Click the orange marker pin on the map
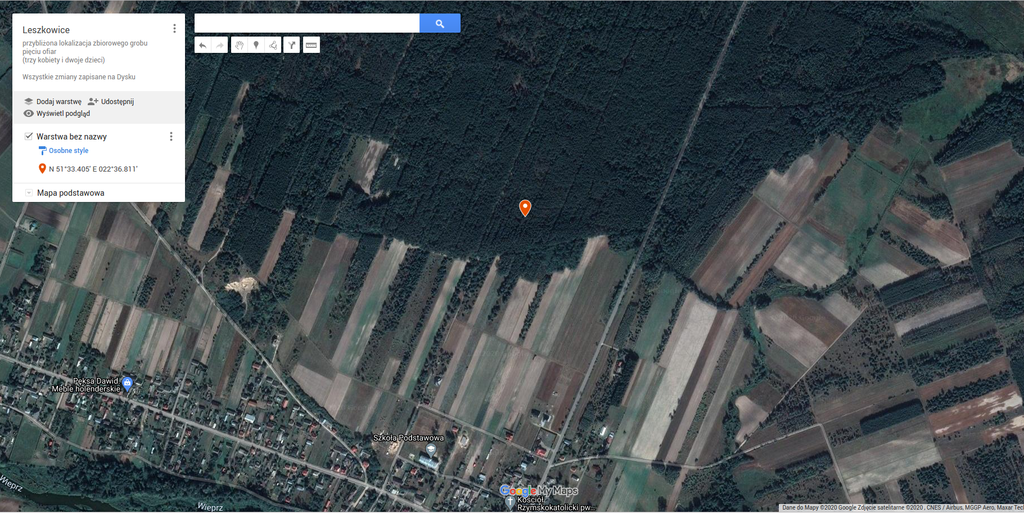1024x513 pixels. tap(525, 207)
